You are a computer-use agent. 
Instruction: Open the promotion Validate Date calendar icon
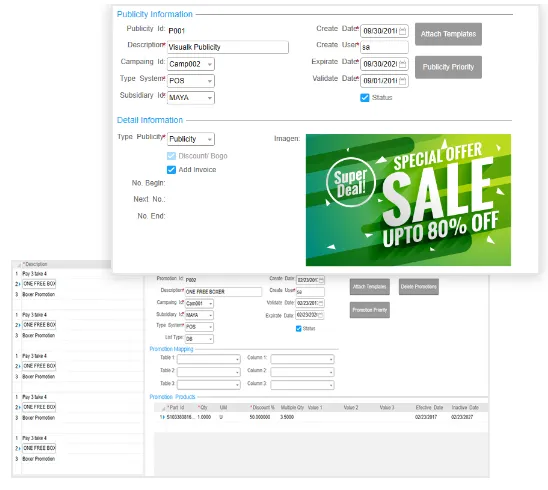point(321,303)
